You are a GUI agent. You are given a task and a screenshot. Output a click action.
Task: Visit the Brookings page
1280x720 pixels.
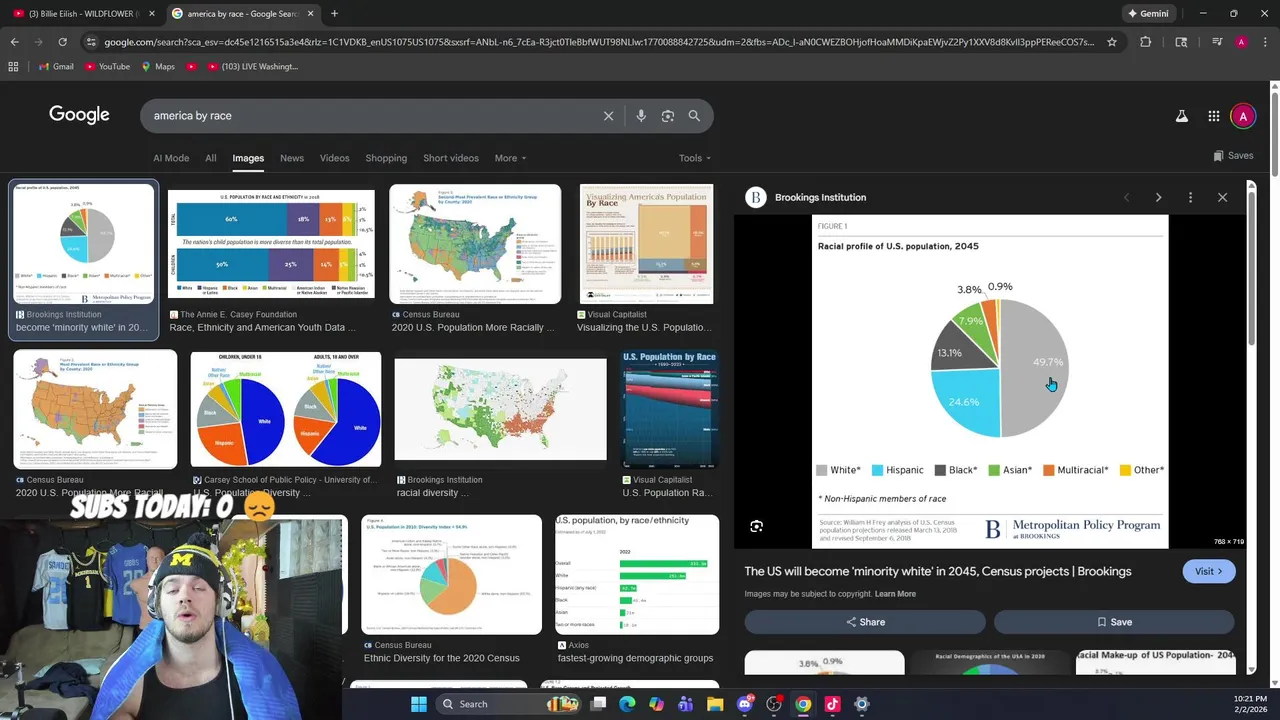coord(1209,571)
